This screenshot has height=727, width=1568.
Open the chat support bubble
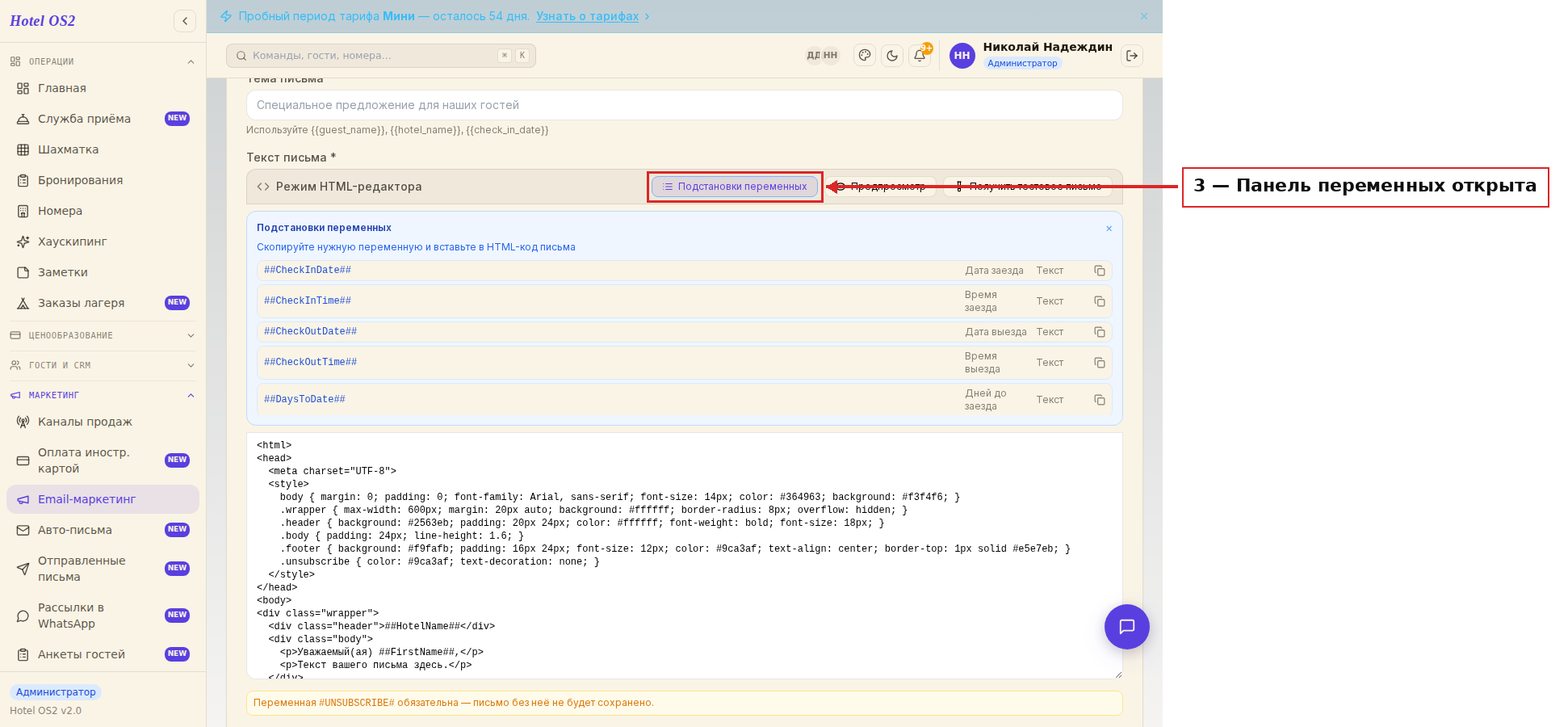click(x=1126, y=627)
